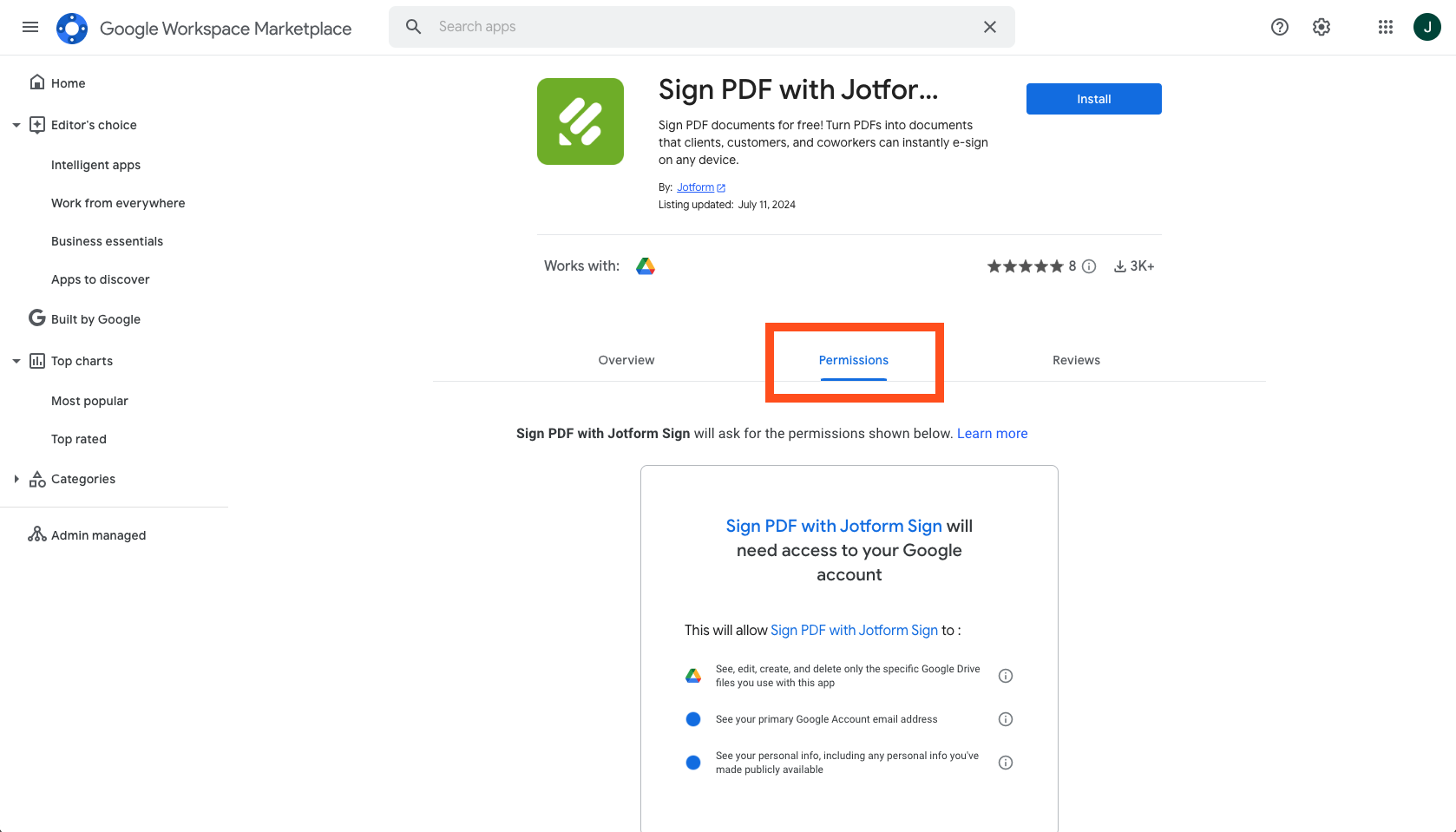The width and height of the screenshot is (1456, 832).
Task: Click the Google Workspace Marketplace title text
Action: [x=226, y=28]
